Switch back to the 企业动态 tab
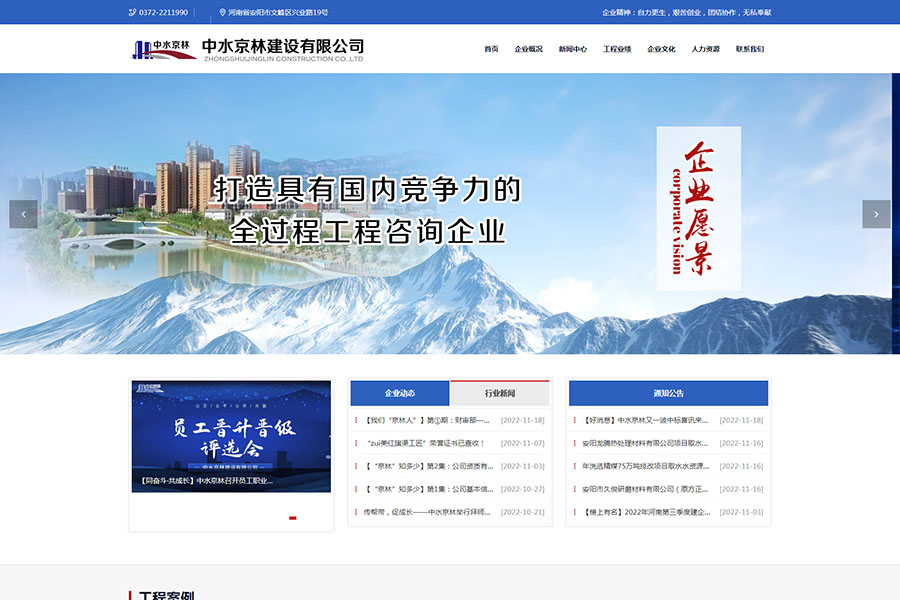Viewport: 900px width, 600px height. tap(400, 392)
